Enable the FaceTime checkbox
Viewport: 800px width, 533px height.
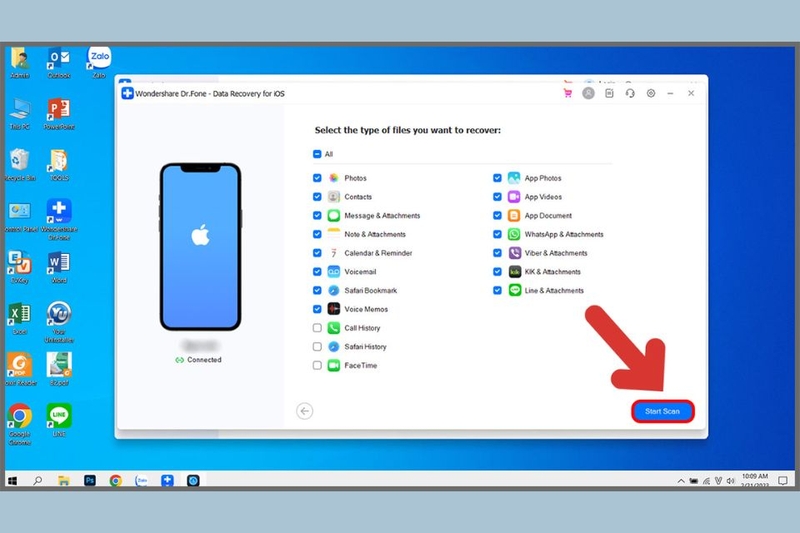(317, 365)
